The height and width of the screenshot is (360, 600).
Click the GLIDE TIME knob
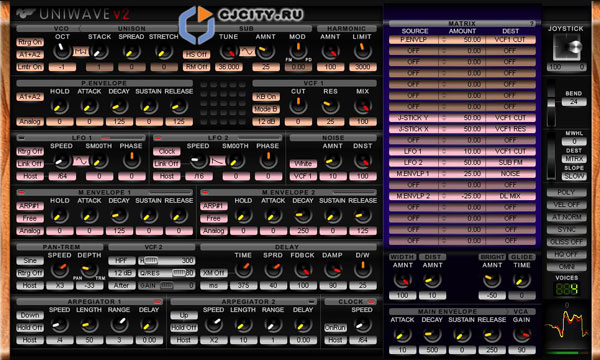click(x=522, y=280)
